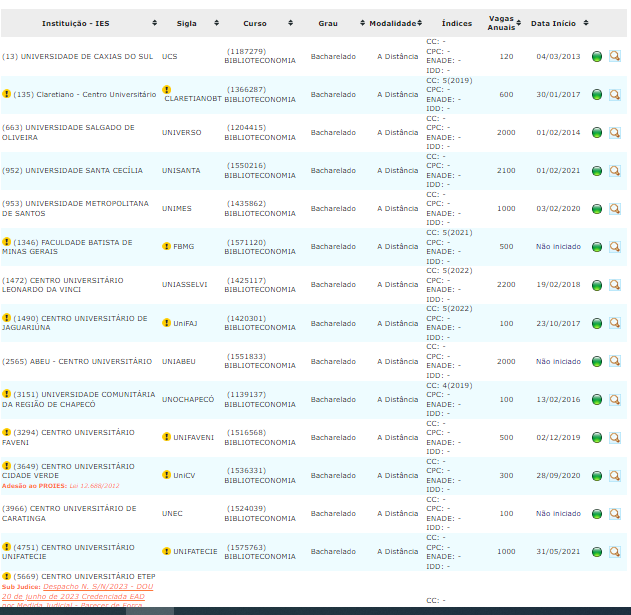631x615 pixels.
Task: Open details magnifier for UNISANTA row
Action: pyautogui.click(x=615, y=171)
